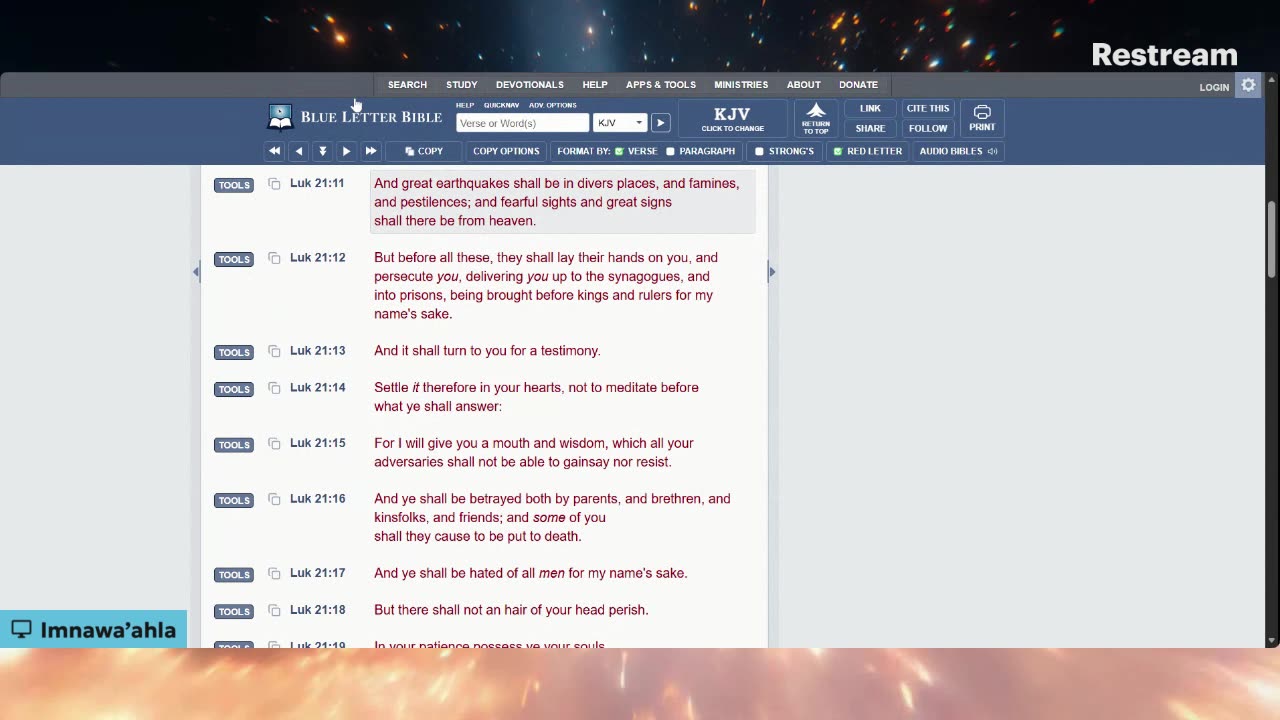The image size is (1280, 720).
Task: Open the settings gear icon
Action: [x=1248, y=86]
